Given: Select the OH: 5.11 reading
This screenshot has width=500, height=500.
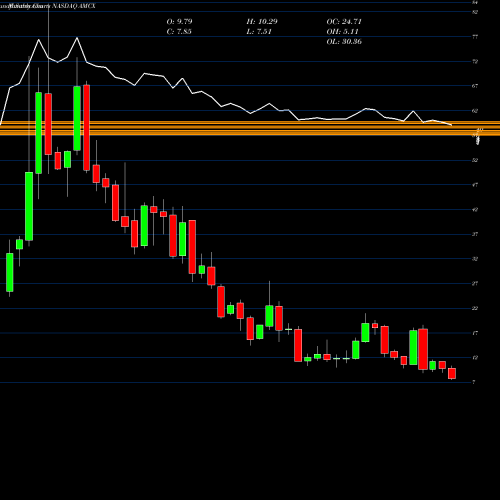Looking at the screenshot, I should pyautogui.click(x=342, y=32).
